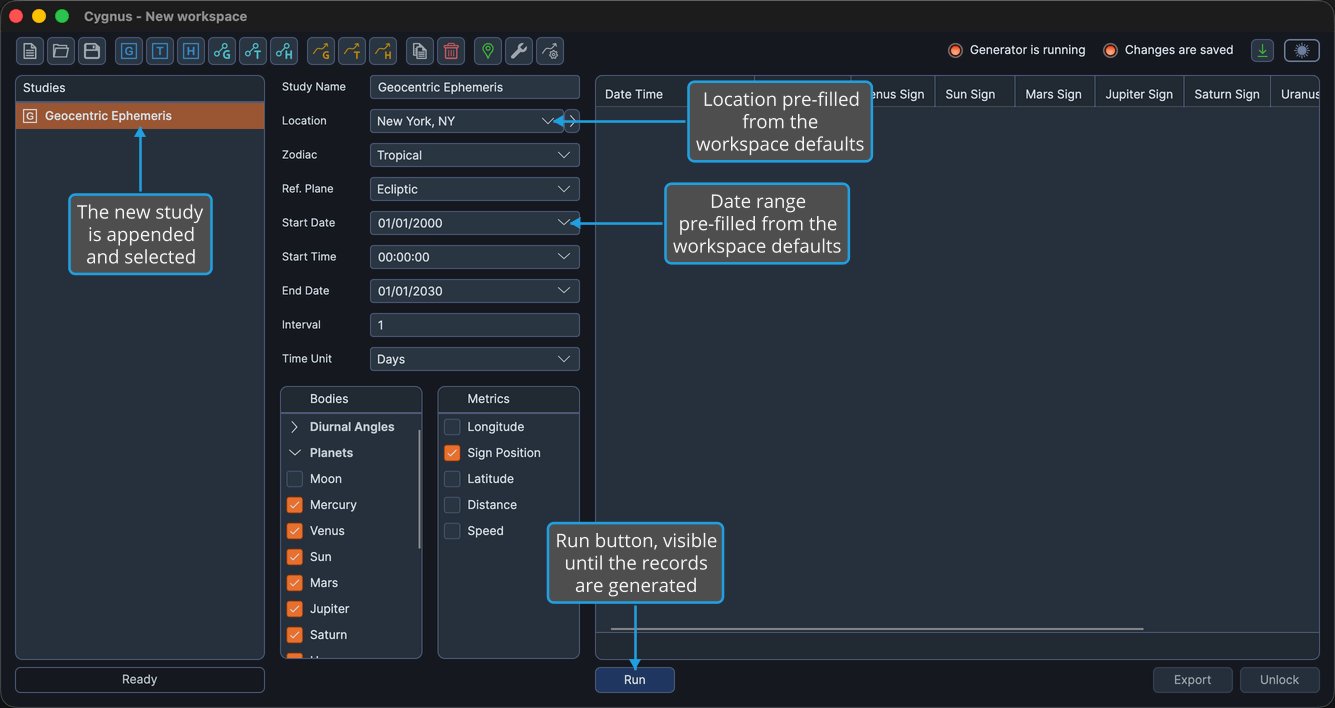This screenshot has width=1335, height=708.
Task: Open settings with wrench icon
Action: coord(519,51)
